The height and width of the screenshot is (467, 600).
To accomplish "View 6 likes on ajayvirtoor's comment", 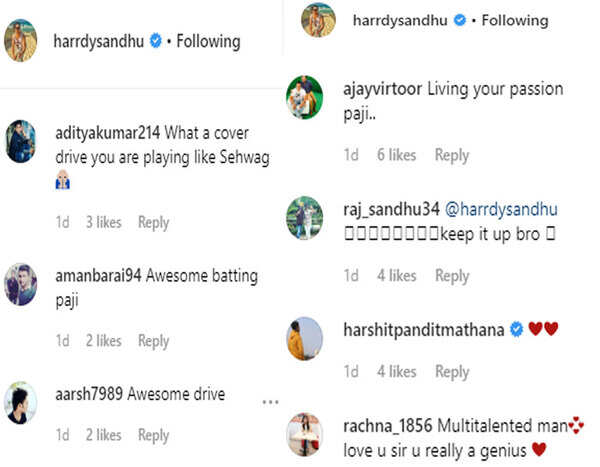I will [396, 155].
